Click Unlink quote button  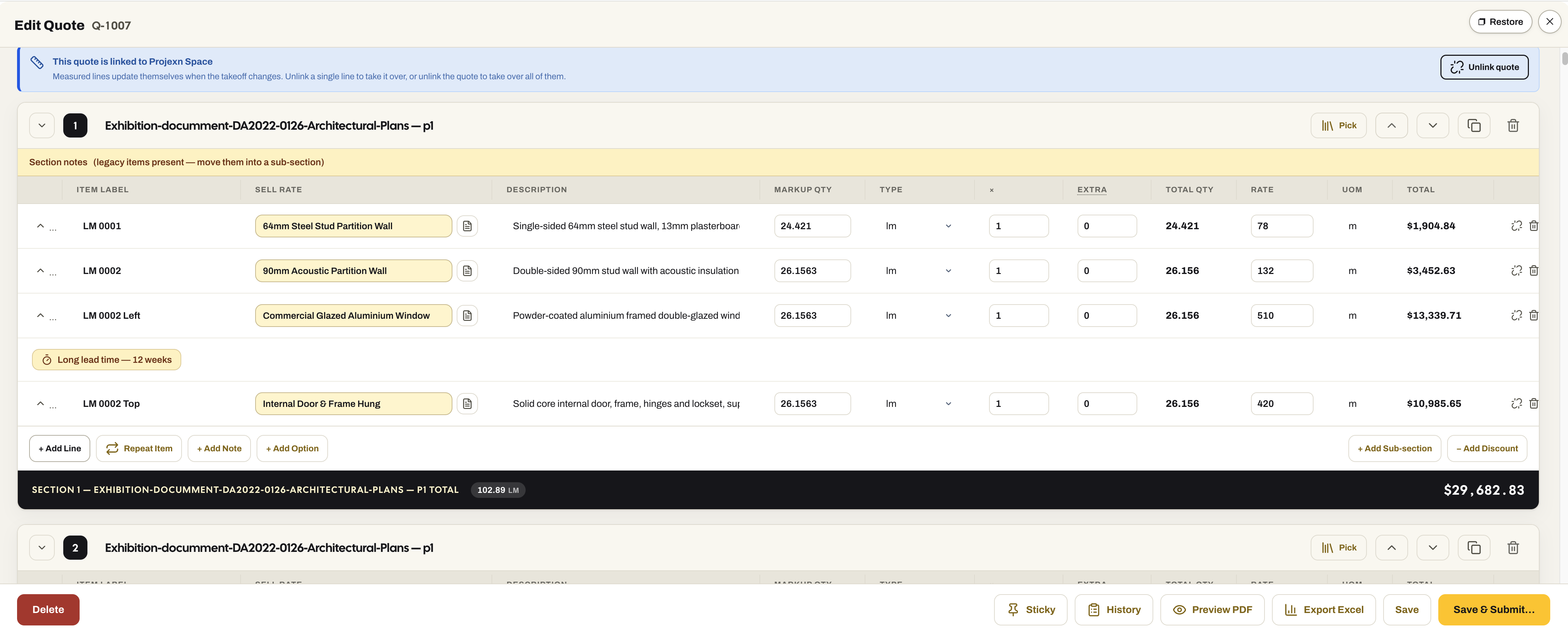pos(1484,67)
